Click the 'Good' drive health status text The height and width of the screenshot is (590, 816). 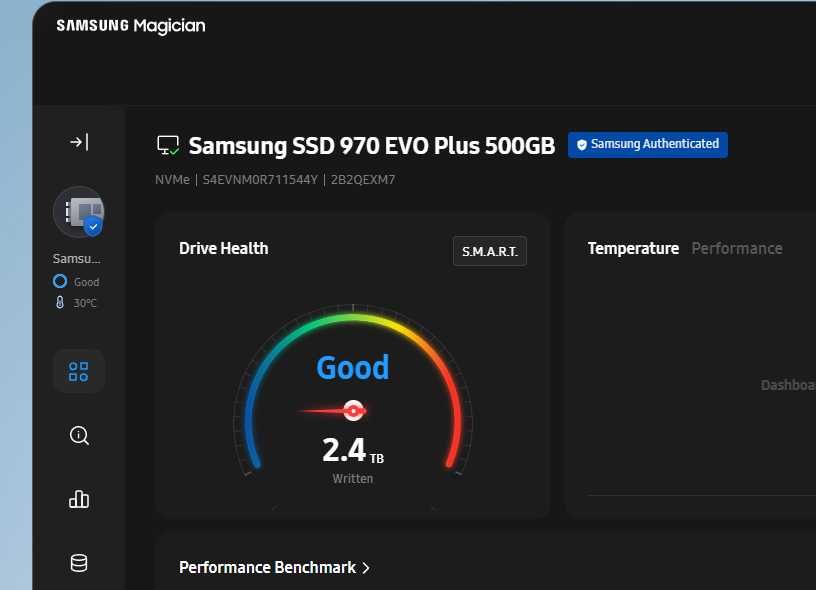pos(353,368)
